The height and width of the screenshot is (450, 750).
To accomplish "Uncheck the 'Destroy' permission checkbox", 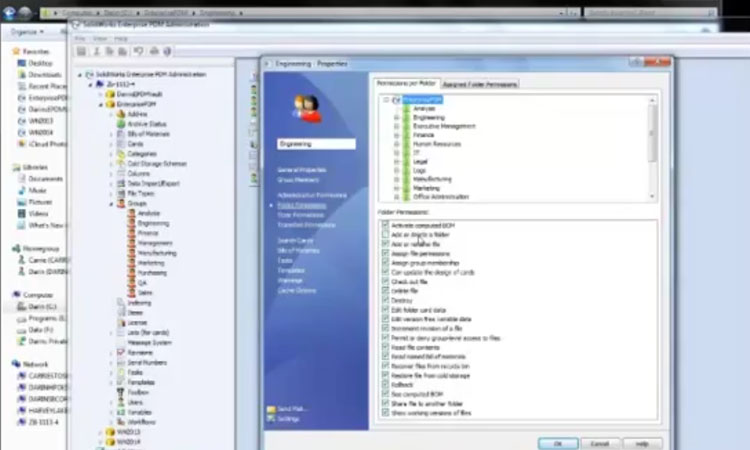I will pyautogui.click(x=385, y=298).
